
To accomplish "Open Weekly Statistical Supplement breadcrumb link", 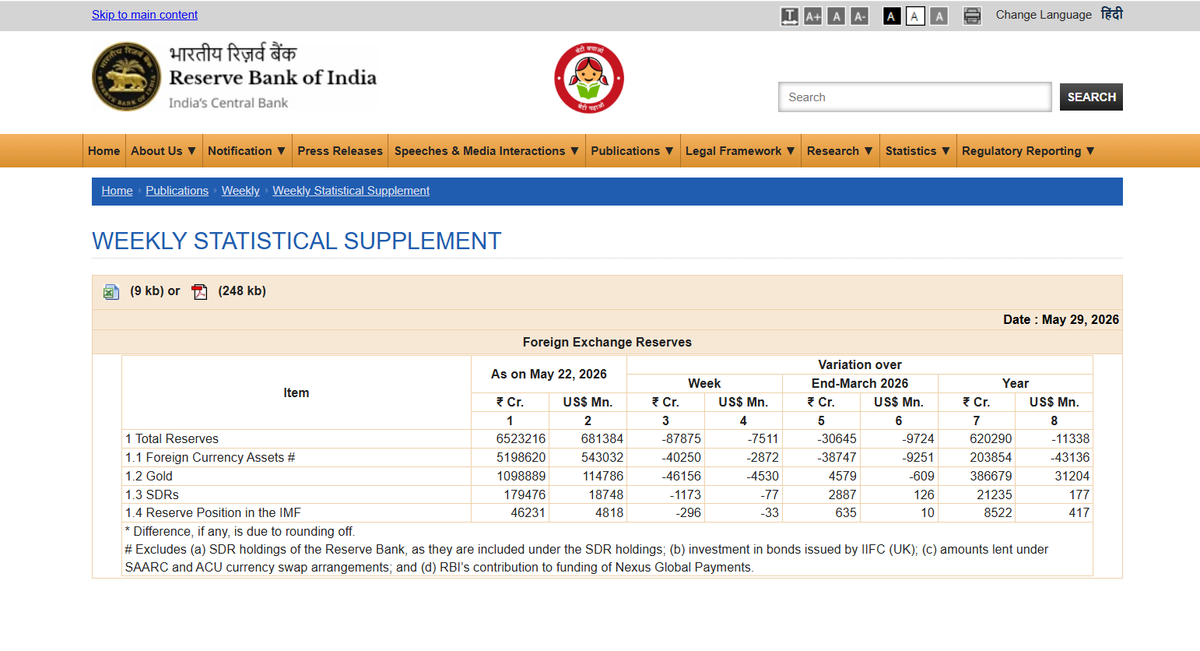I will pyautogui.click(x=351, y=191).
